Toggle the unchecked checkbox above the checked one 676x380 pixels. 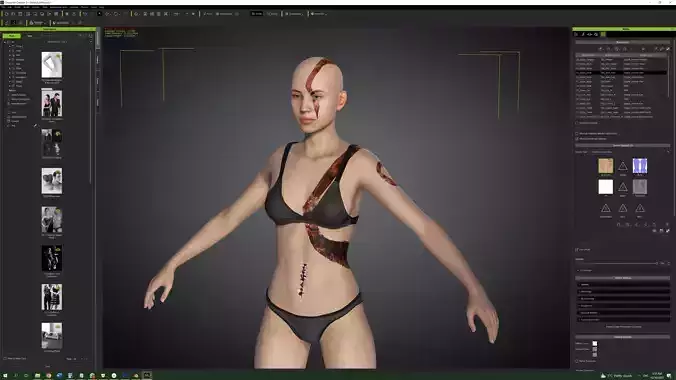(577, 134)
